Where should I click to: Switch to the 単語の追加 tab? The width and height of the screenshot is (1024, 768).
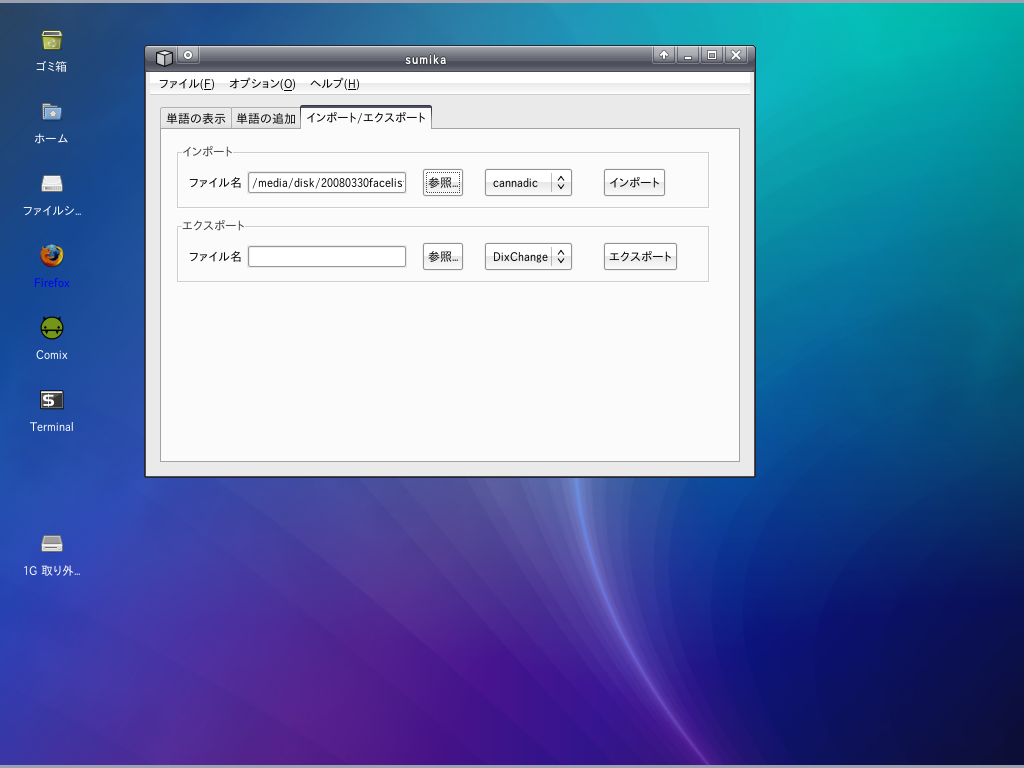pyautogui.click(x=266, y=118)
